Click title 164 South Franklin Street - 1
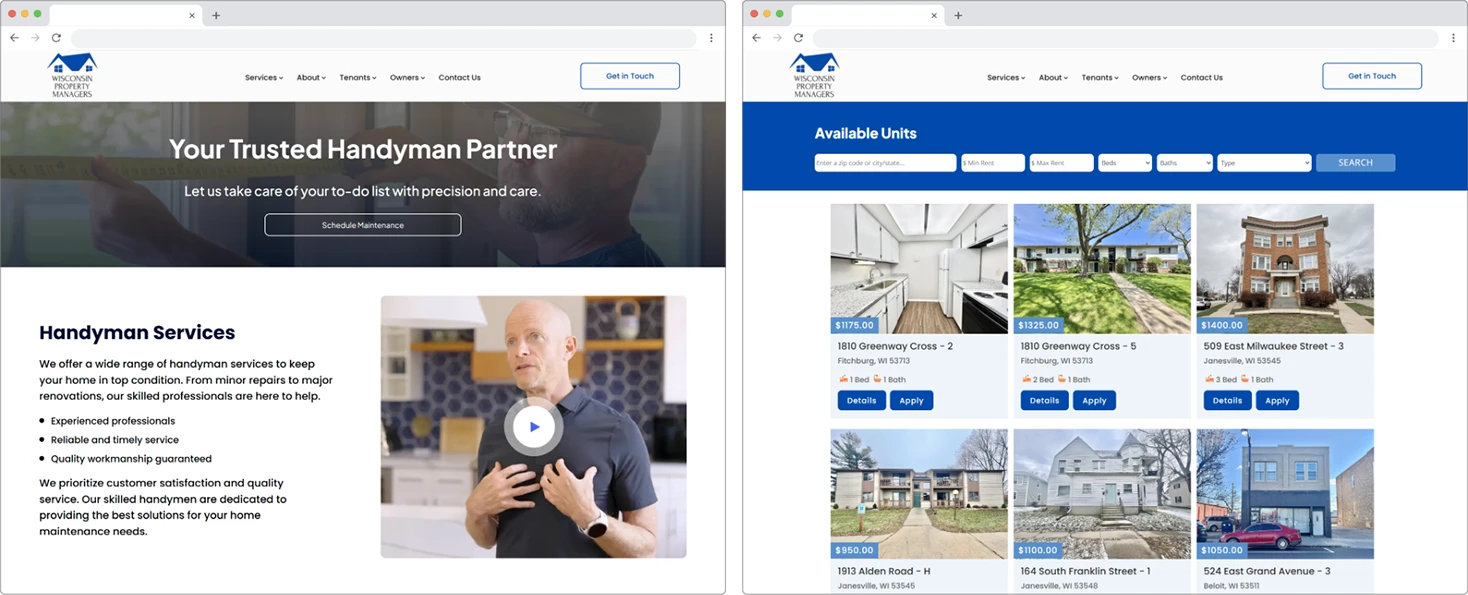 [1085, 571]
